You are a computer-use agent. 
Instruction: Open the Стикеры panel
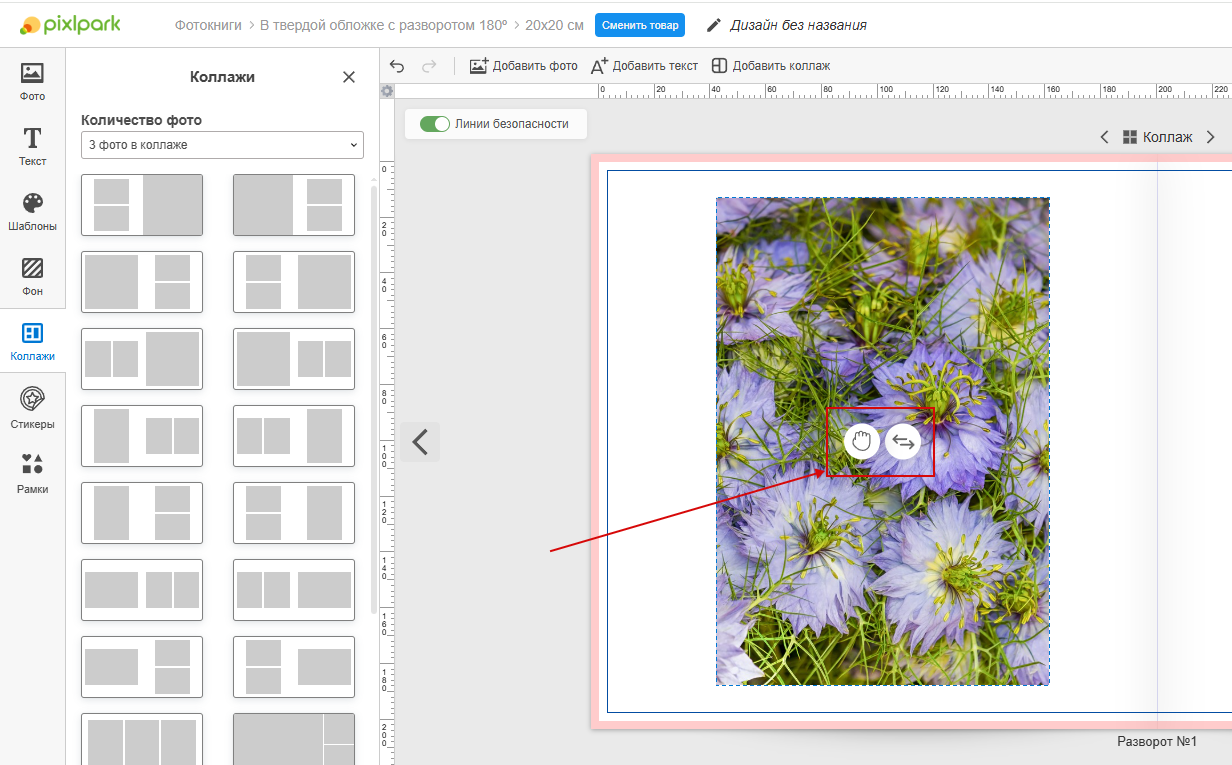pos(32,408)
